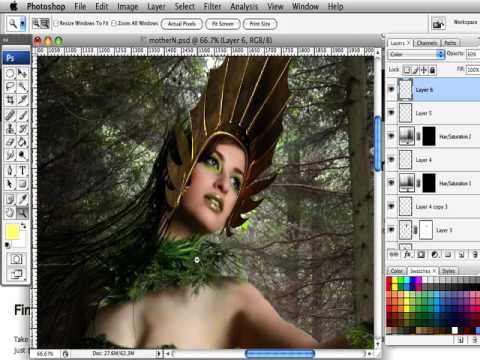This screenshot has height=360, width=480.
Task: Open the Filter menu
Action: 212,6
